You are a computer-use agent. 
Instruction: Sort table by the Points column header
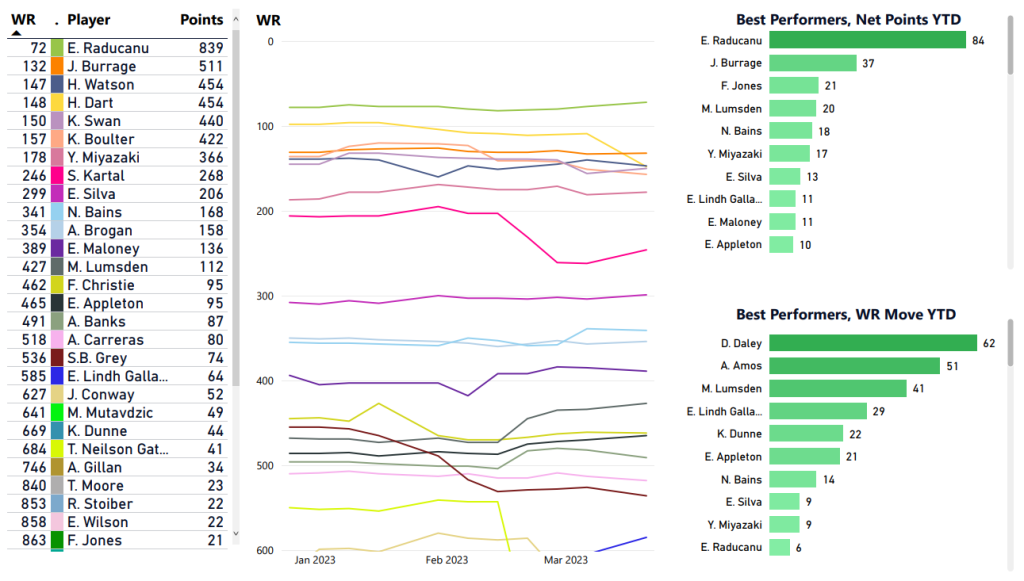[202, 20]
